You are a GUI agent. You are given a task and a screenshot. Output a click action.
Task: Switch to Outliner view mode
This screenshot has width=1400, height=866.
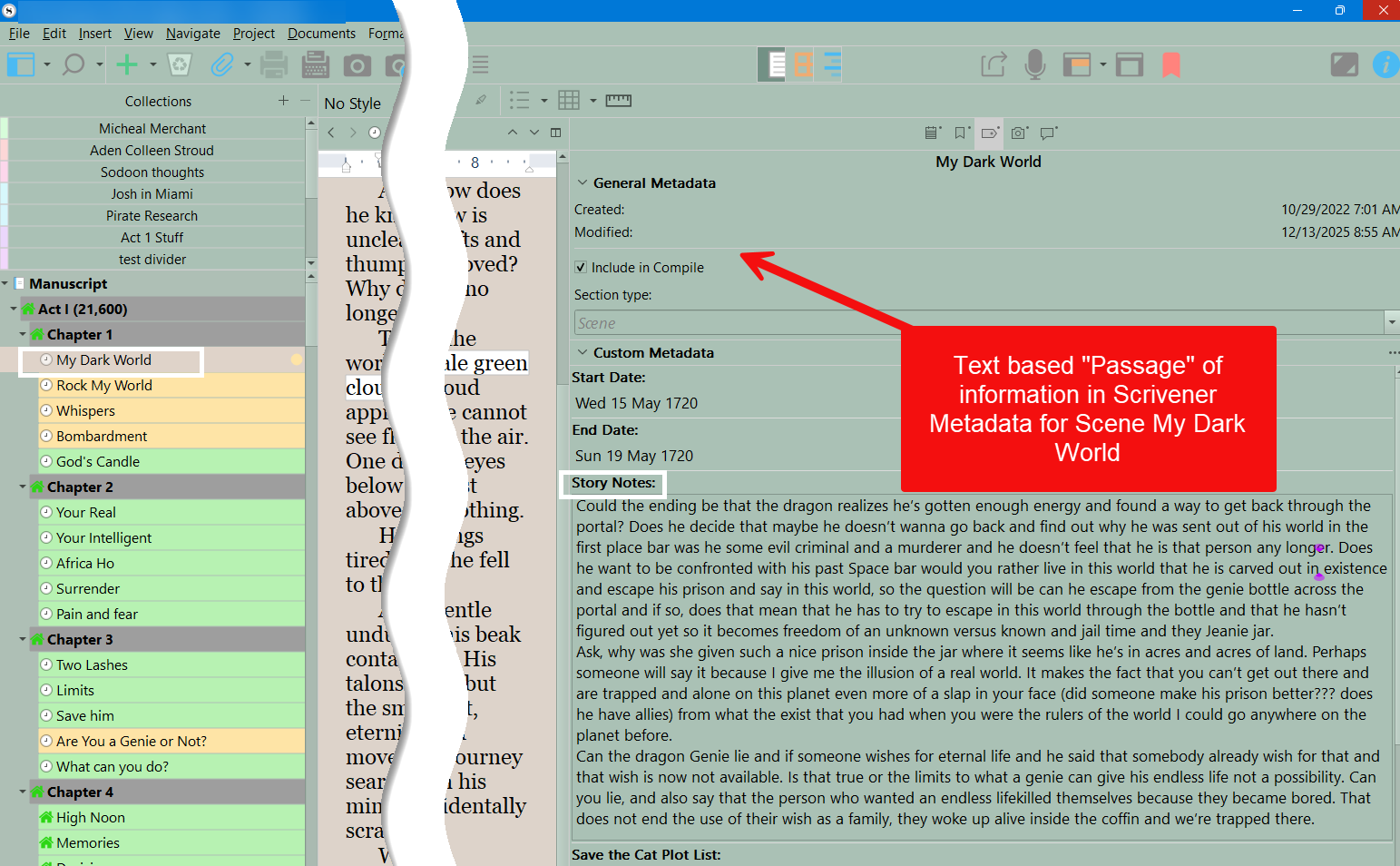(x=832, y=64)
